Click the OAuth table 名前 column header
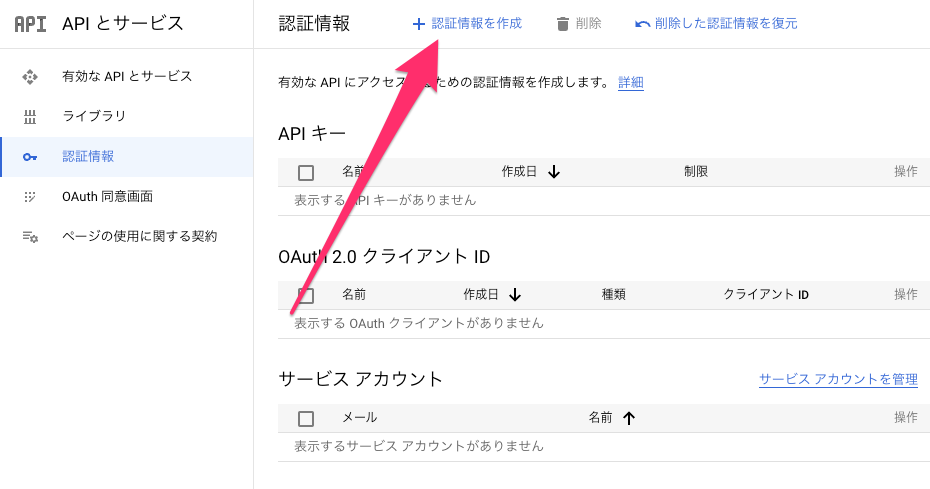This screenshot has width=930, height=489. coord(353,294)
